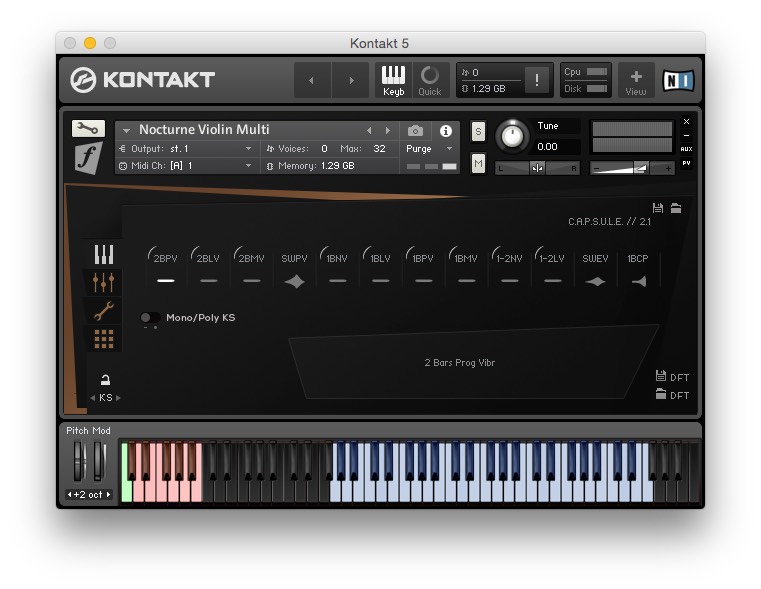Select the 1BNV articulation slot
Image resolution: width=761 pixels, height=589 pixels.
point(337,267)
